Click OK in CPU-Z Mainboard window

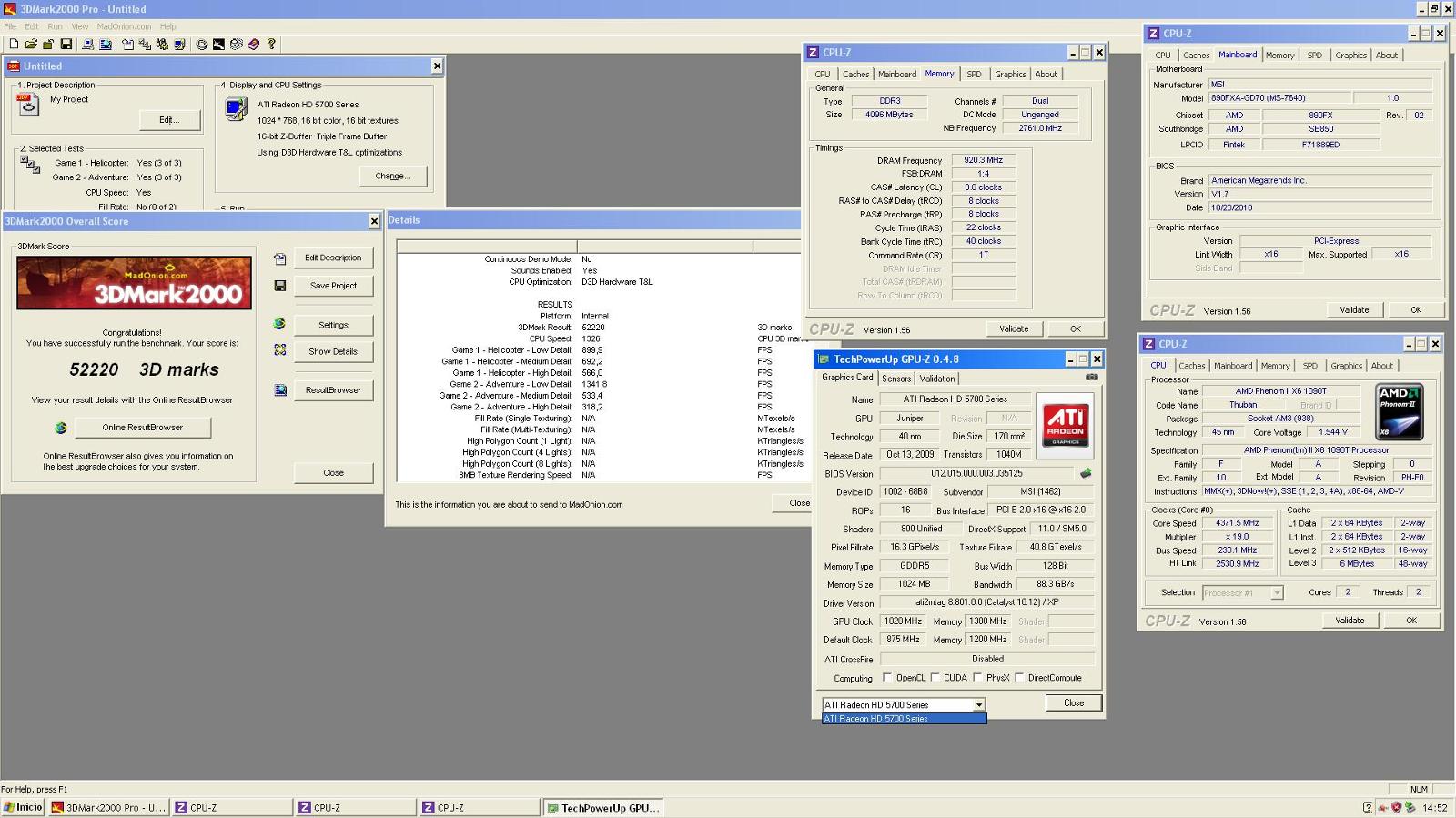point(1416,310)
